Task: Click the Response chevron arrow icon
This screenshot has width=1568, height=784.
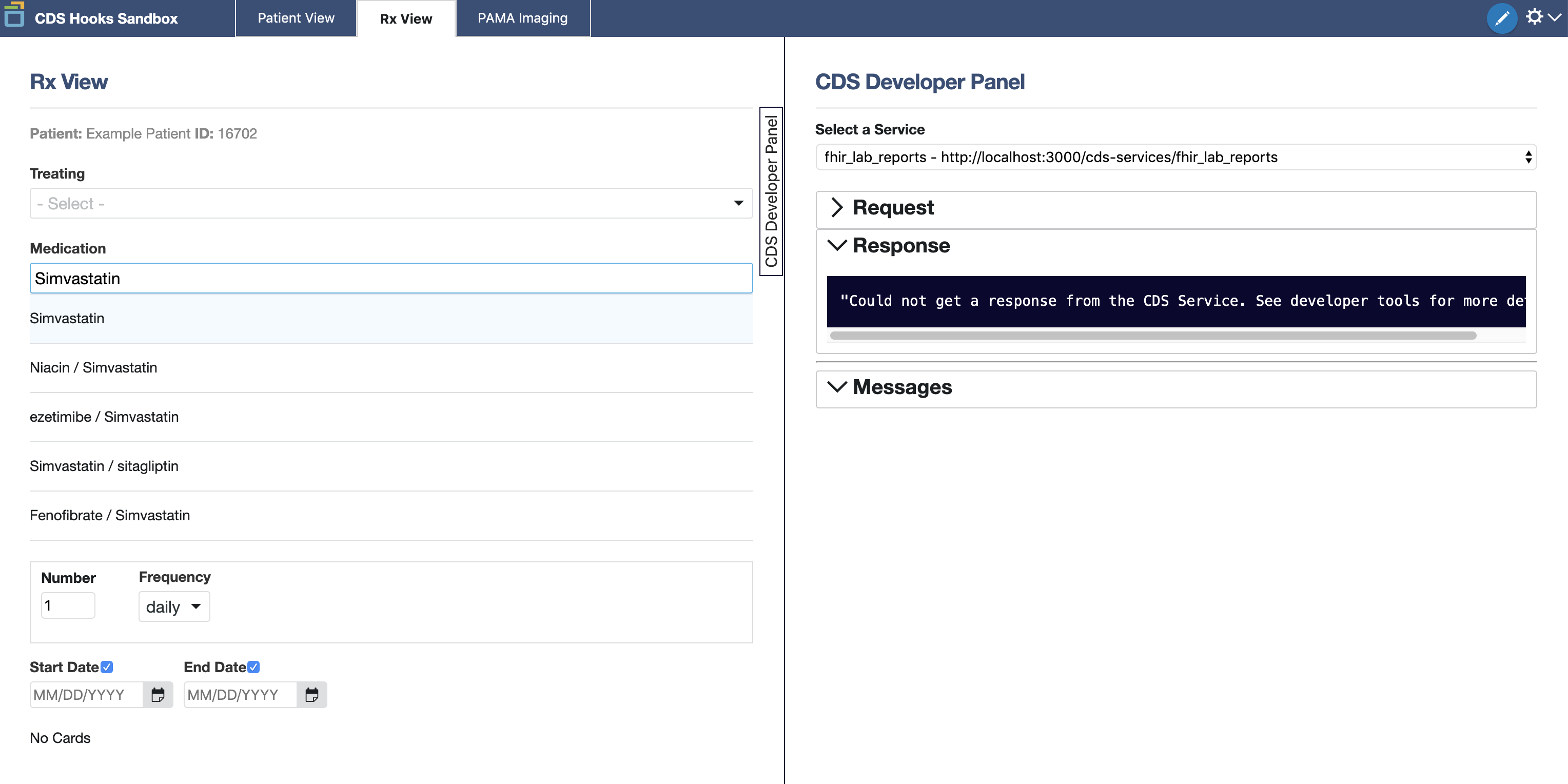Action: click(837, 245)
